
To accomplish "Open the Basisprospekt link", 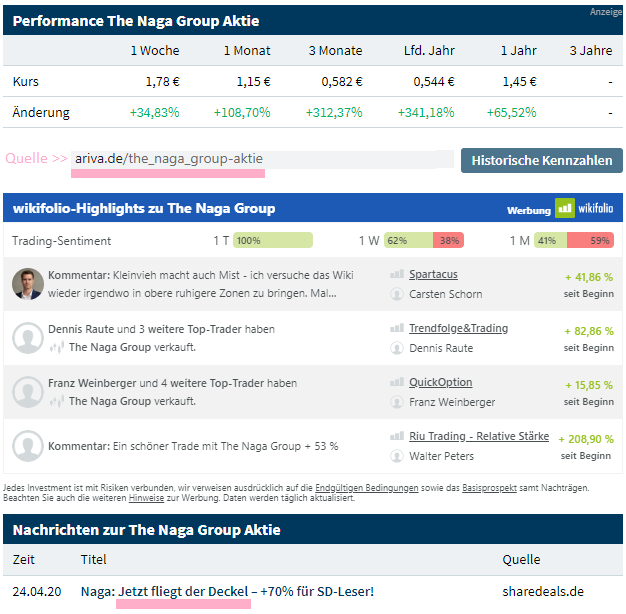I will point(489,488).
